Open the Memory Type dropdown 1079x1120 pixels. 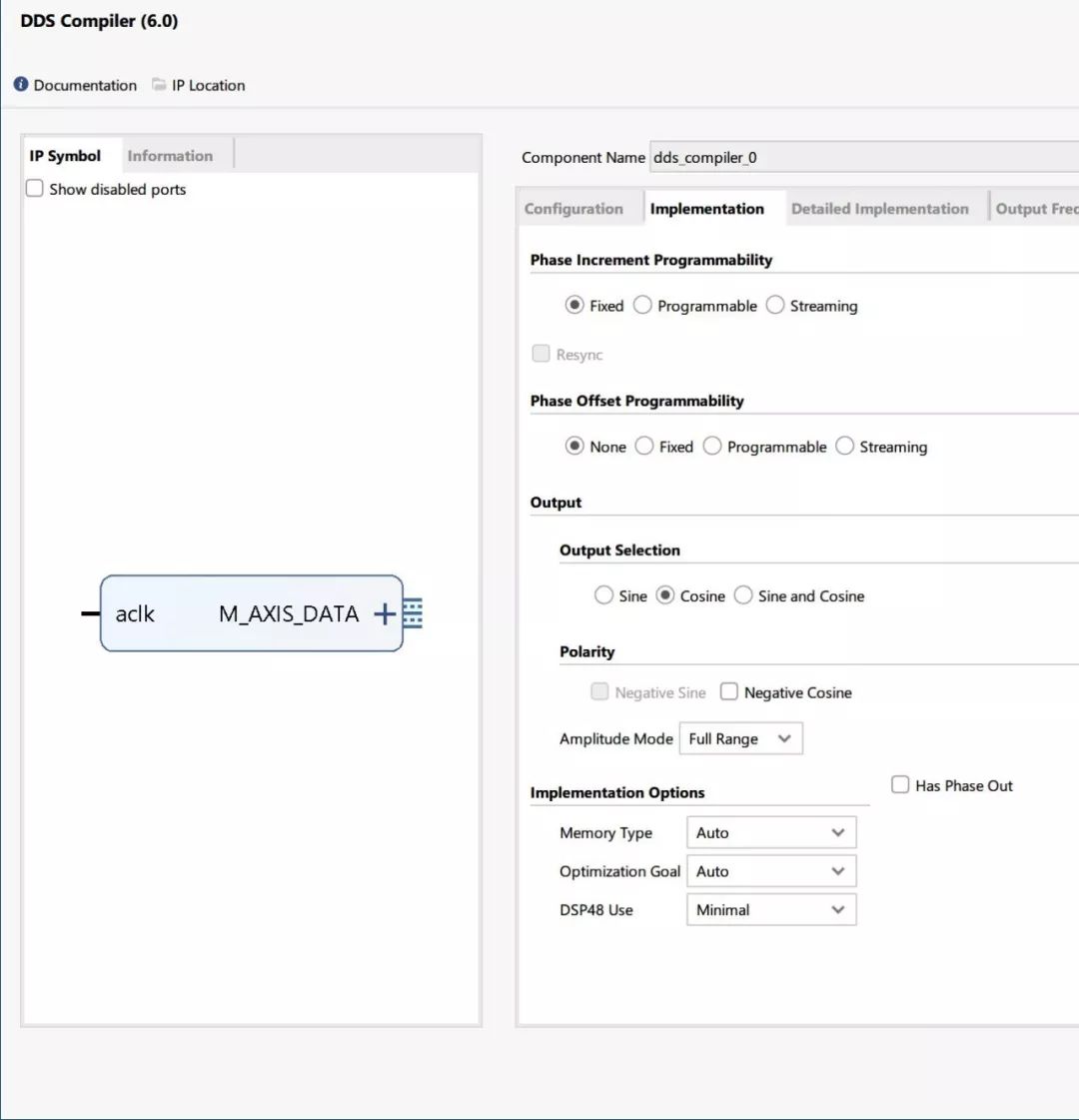[x=770, y=833]
